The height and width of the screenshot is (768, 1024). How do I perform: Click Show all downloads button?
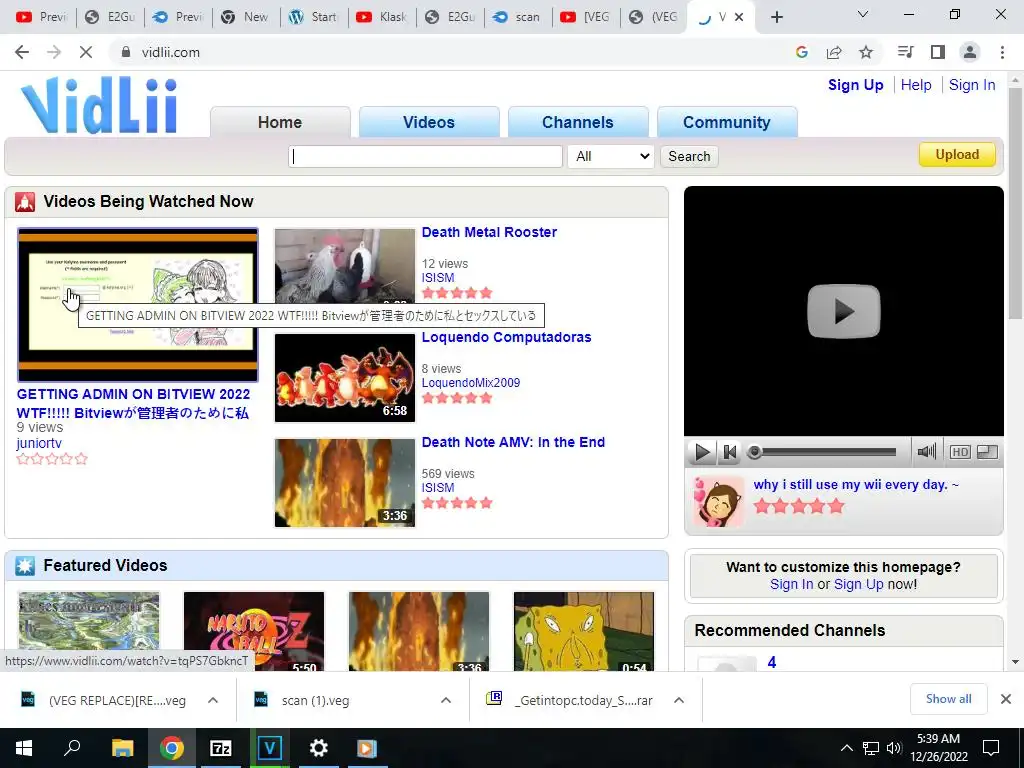click(948, 699)
